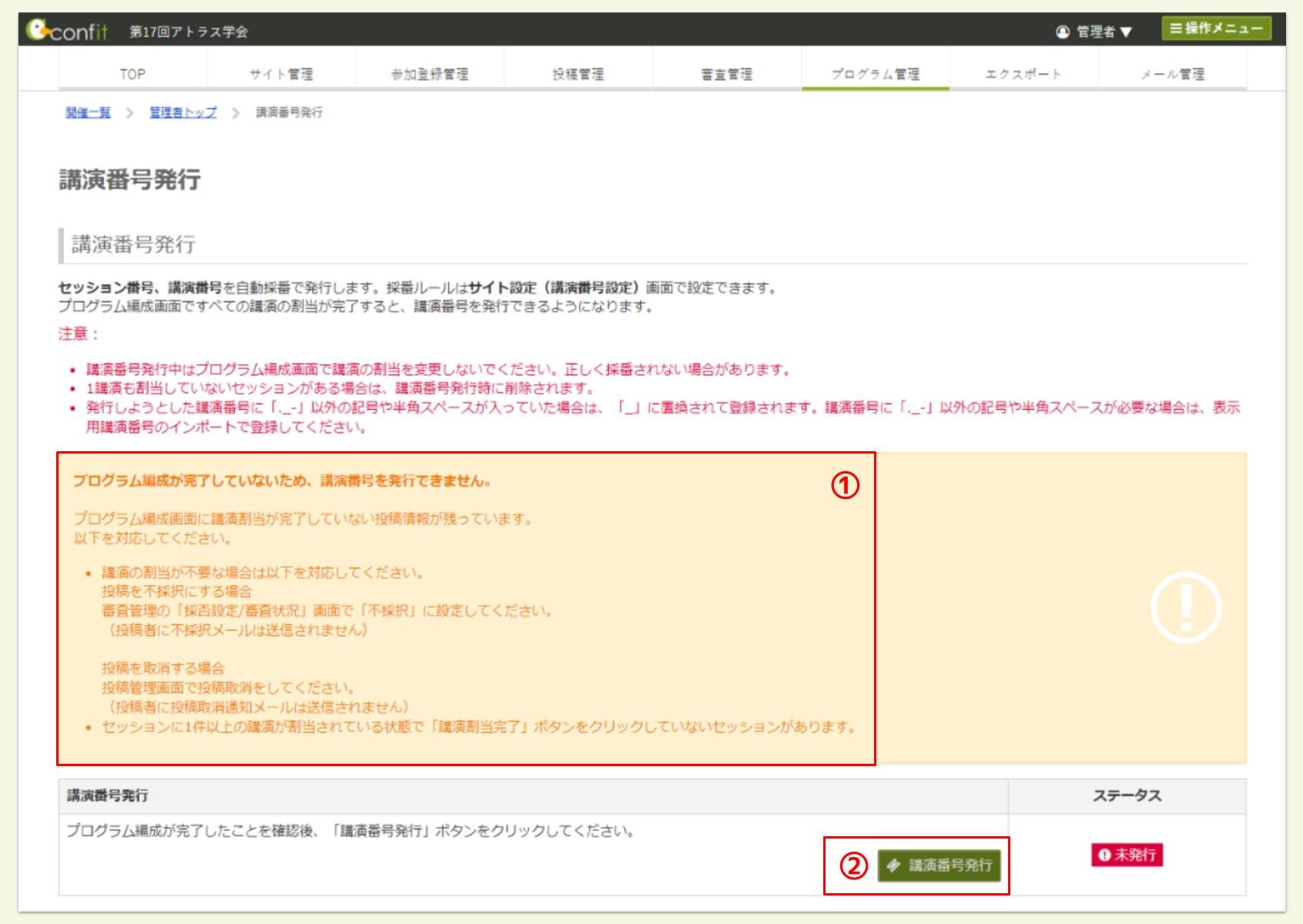Viewport: 1303px width, 924px height.
Task: Open the 参加登録管理 tab
Action: (x=430, y=74)
